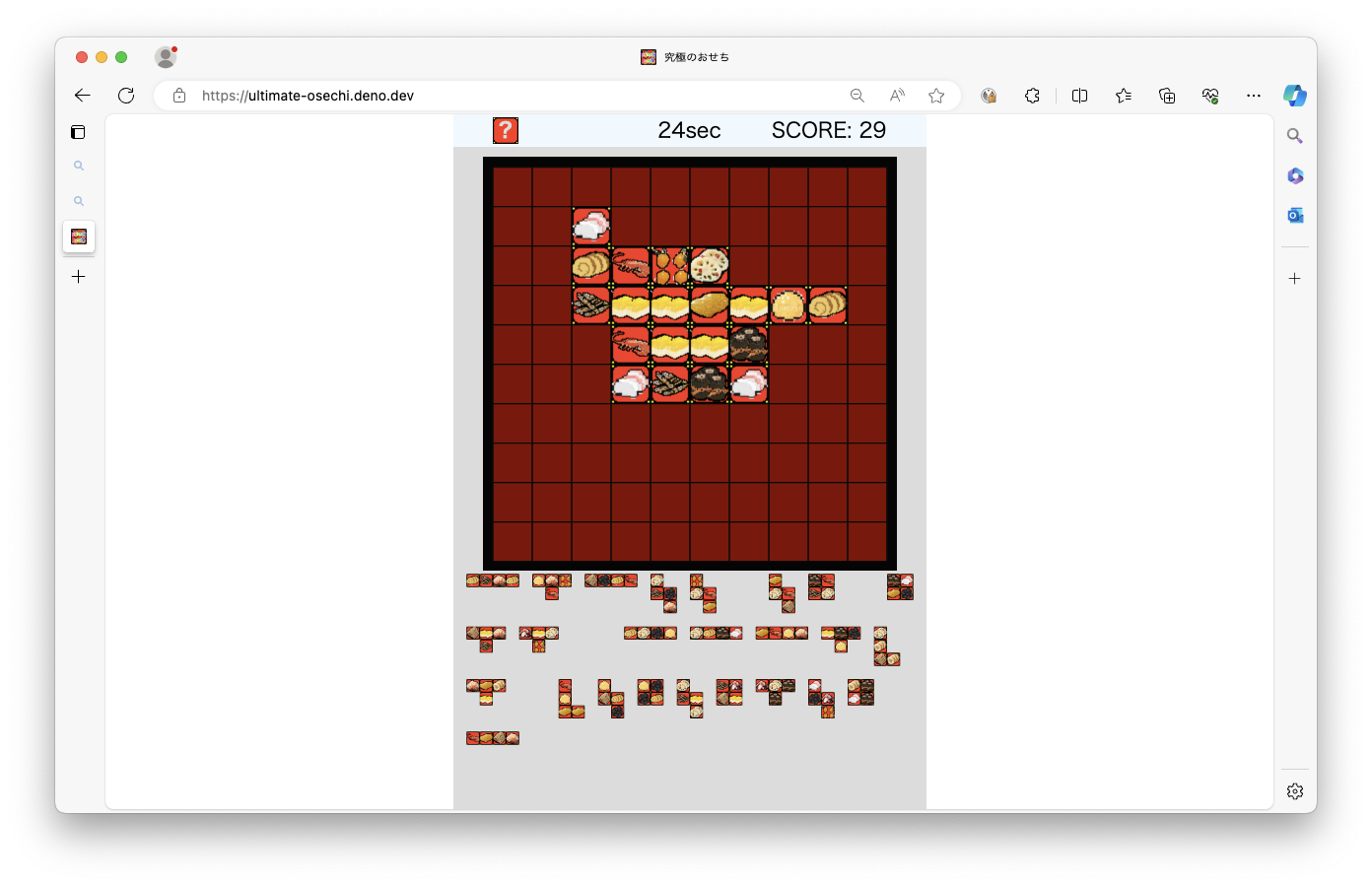The height and width of the screenshot is (886, 1372).
Task: Open the tab actions menu in sidebar
Action: tap(79, 132)
